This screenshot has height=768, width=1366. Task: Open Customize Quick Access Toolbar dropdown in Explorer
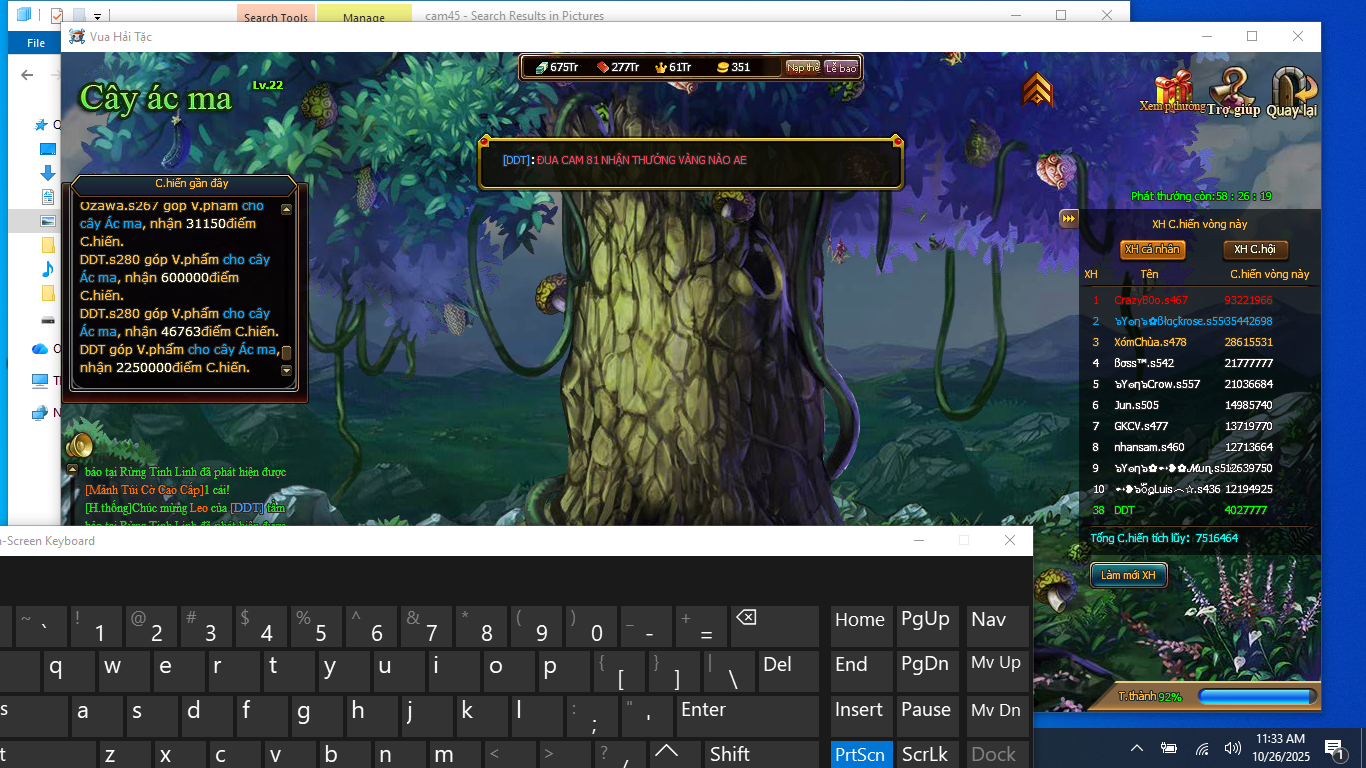coord(97,17)
